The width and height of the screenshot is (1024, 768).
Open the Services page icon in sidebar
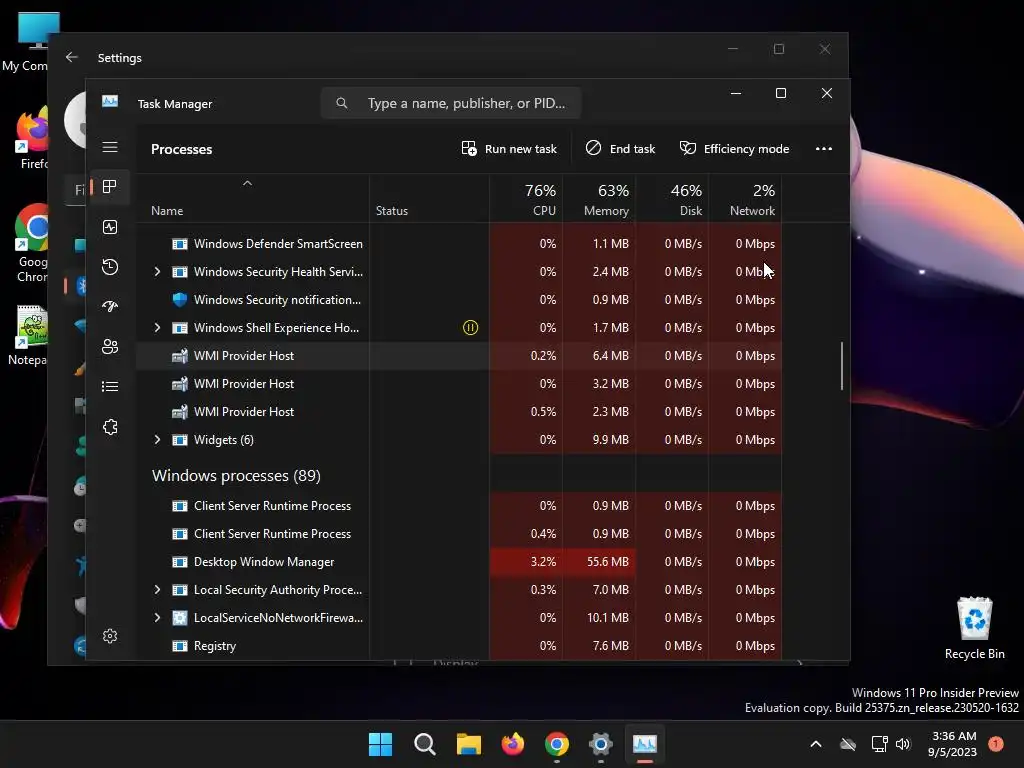pyautogui.click(x=110, y=427)
